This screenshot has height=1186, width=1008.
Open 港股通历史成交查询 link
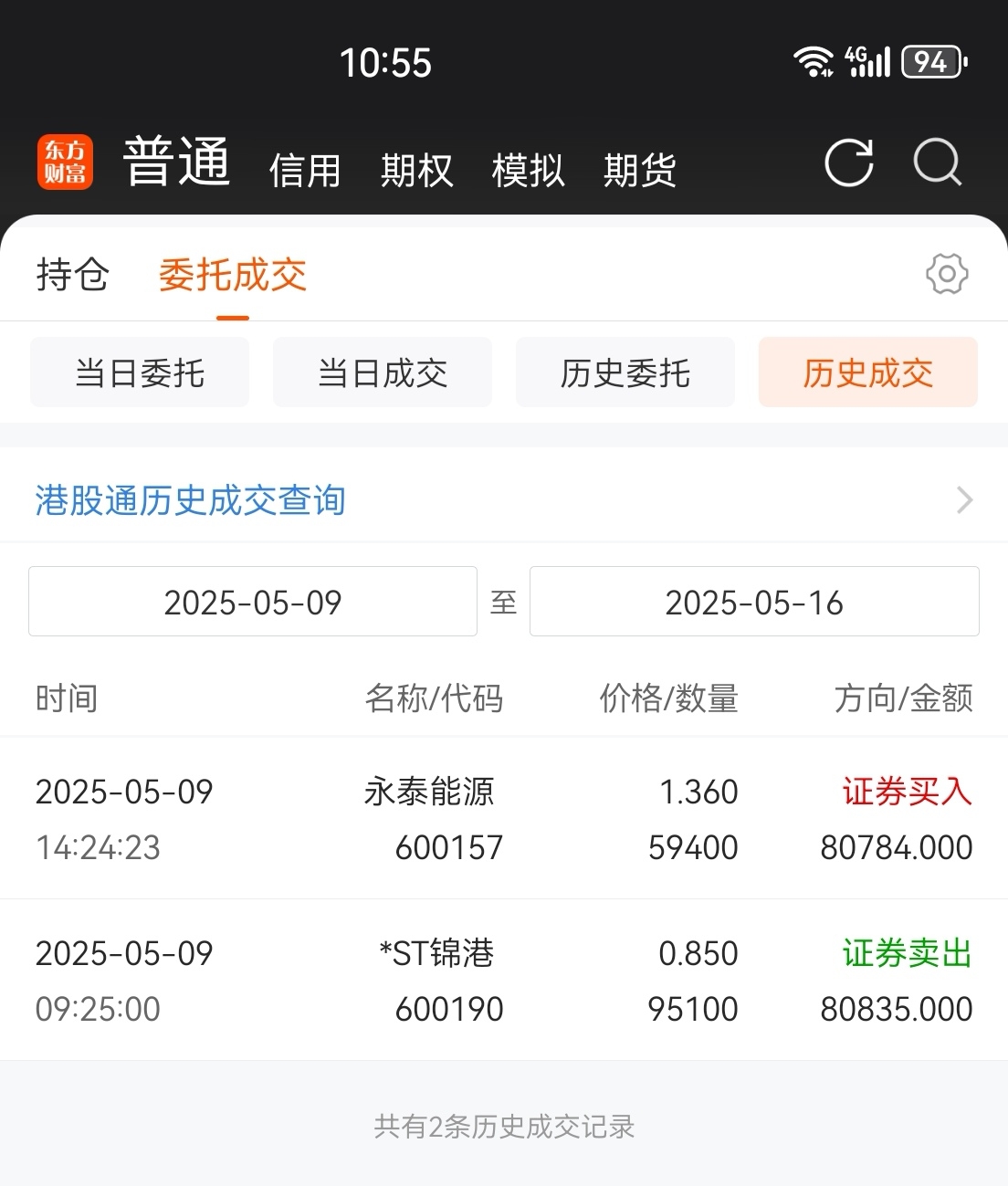pyautogui.click(x=191, y=500)
